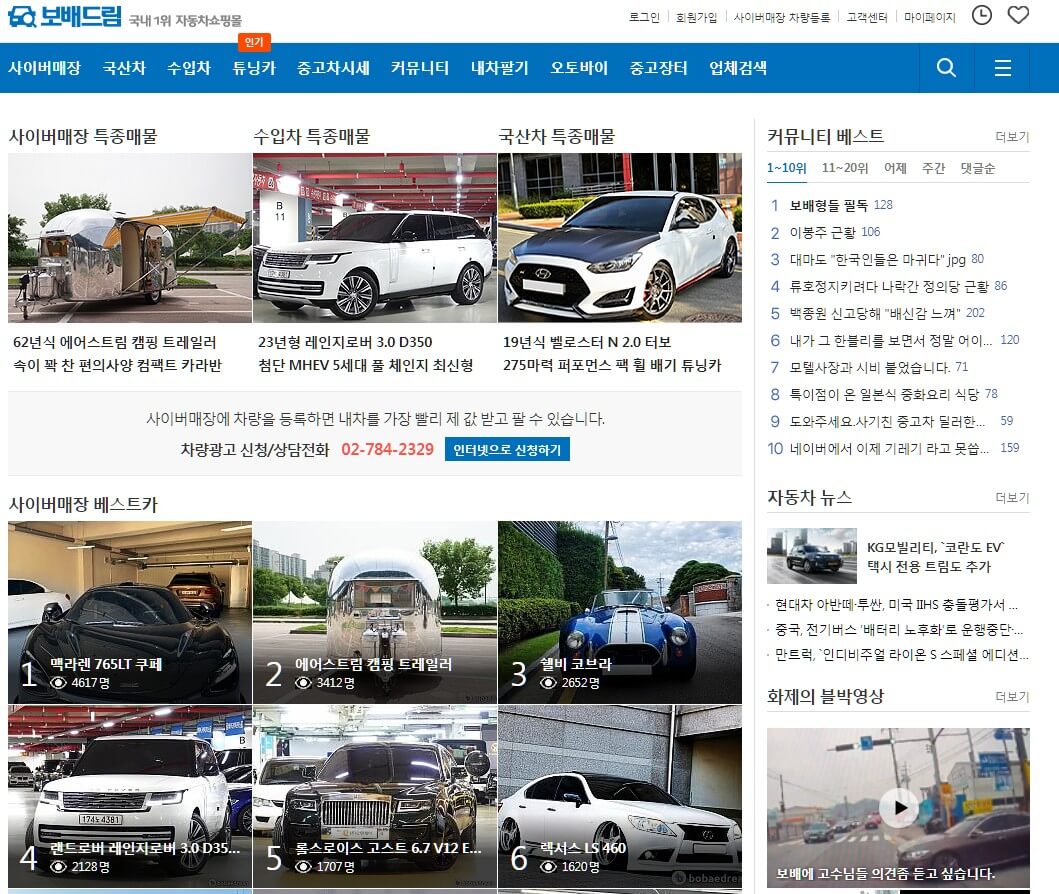The width and height of the screenshot is (1059, 894).
Task: Open 맥라렌 765LT 쿠페 best car
Action: 130,612
